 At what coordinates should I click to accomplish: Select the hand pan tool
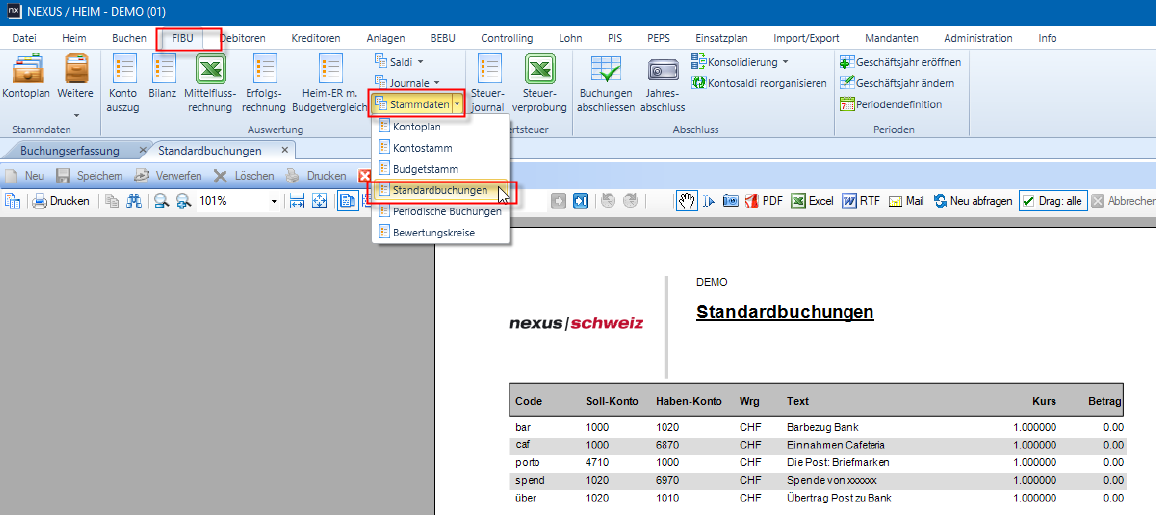tap(686, 201)
